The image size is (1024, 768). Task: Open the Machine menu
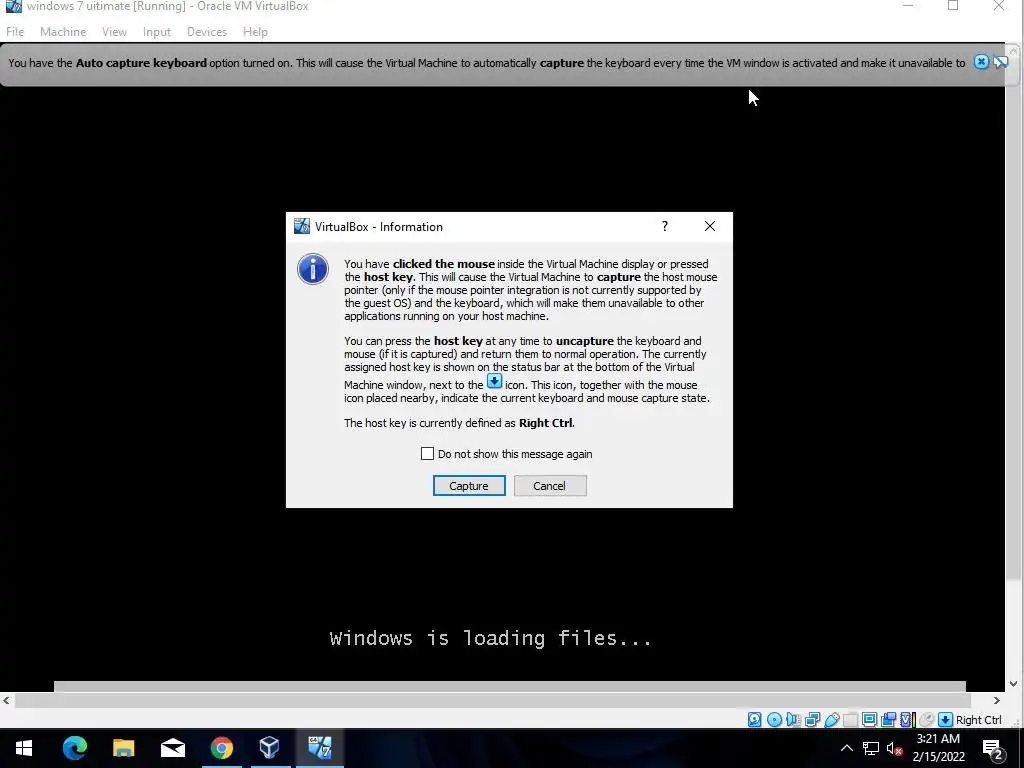click(x=63, y=31)
